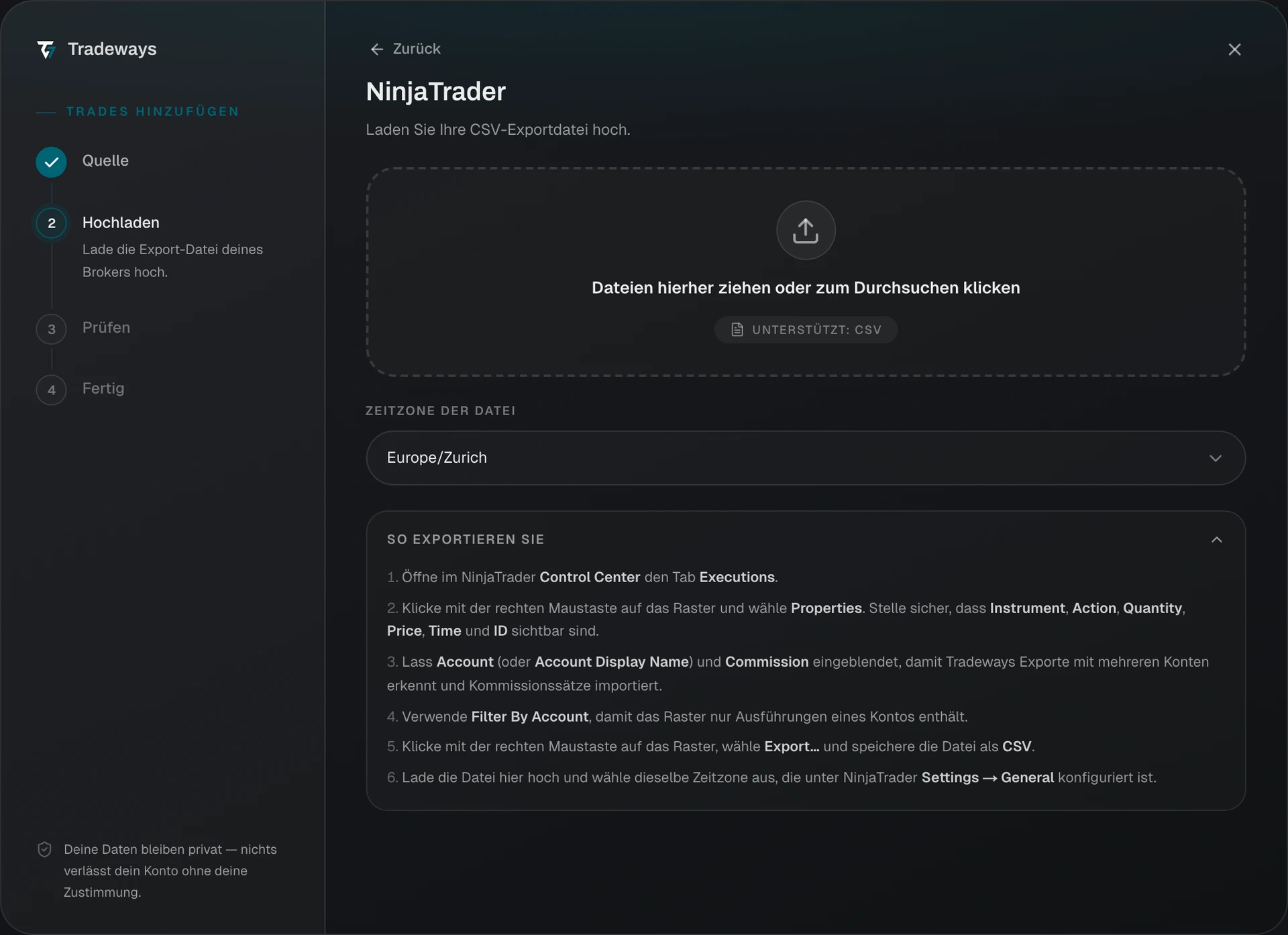Click the export step 5 about Export…
1288x935 pixels.
click(711, 747)
